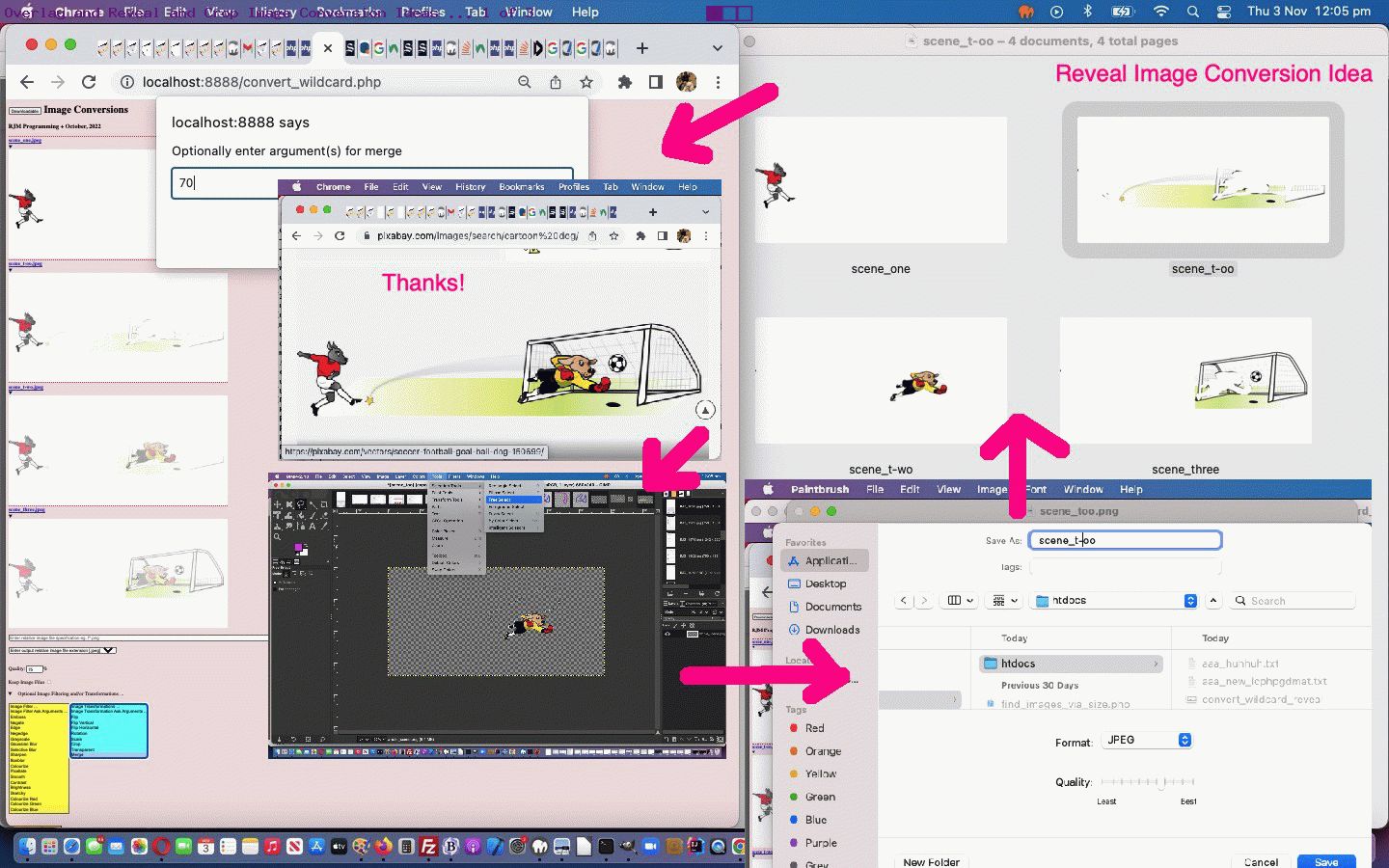Bookmark localhost page with star icon
The width and height of the screenshot is (1389, 868).
click(586, 82)
